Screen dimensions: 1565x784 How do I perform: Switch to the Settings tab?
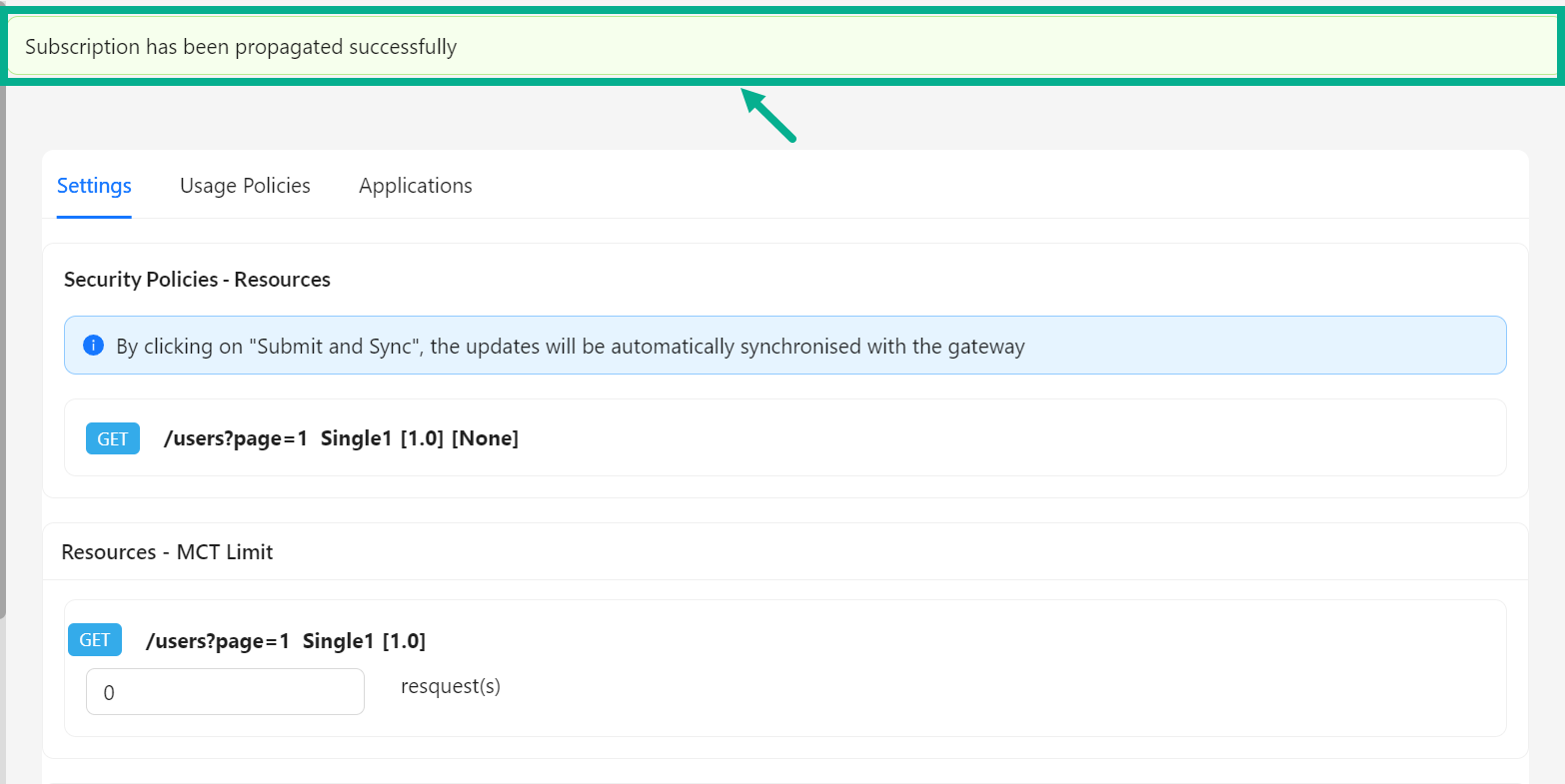[x=94, y=186]
